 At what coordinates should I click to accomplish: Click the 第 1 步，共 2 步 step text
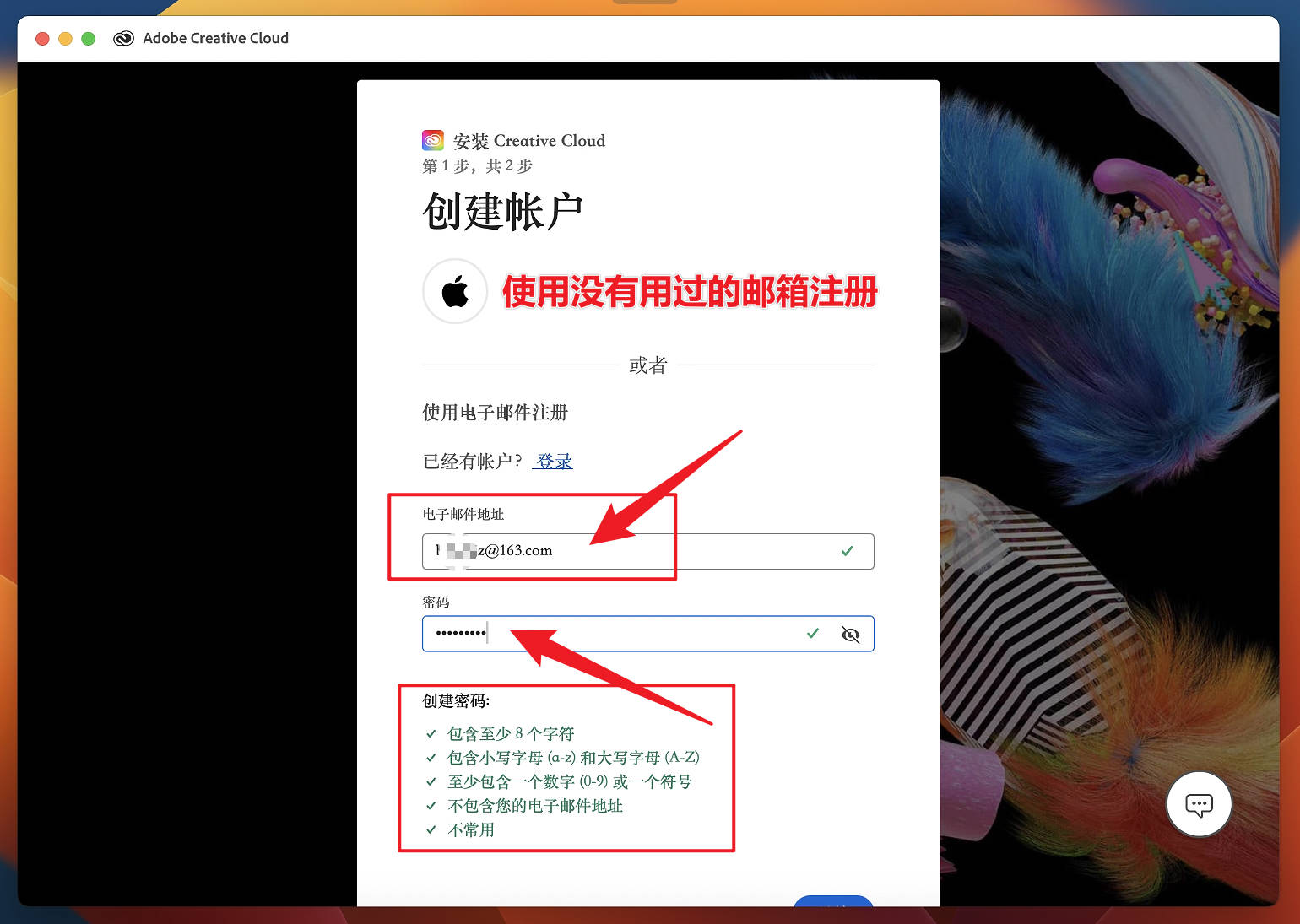[x=477, y=166]
